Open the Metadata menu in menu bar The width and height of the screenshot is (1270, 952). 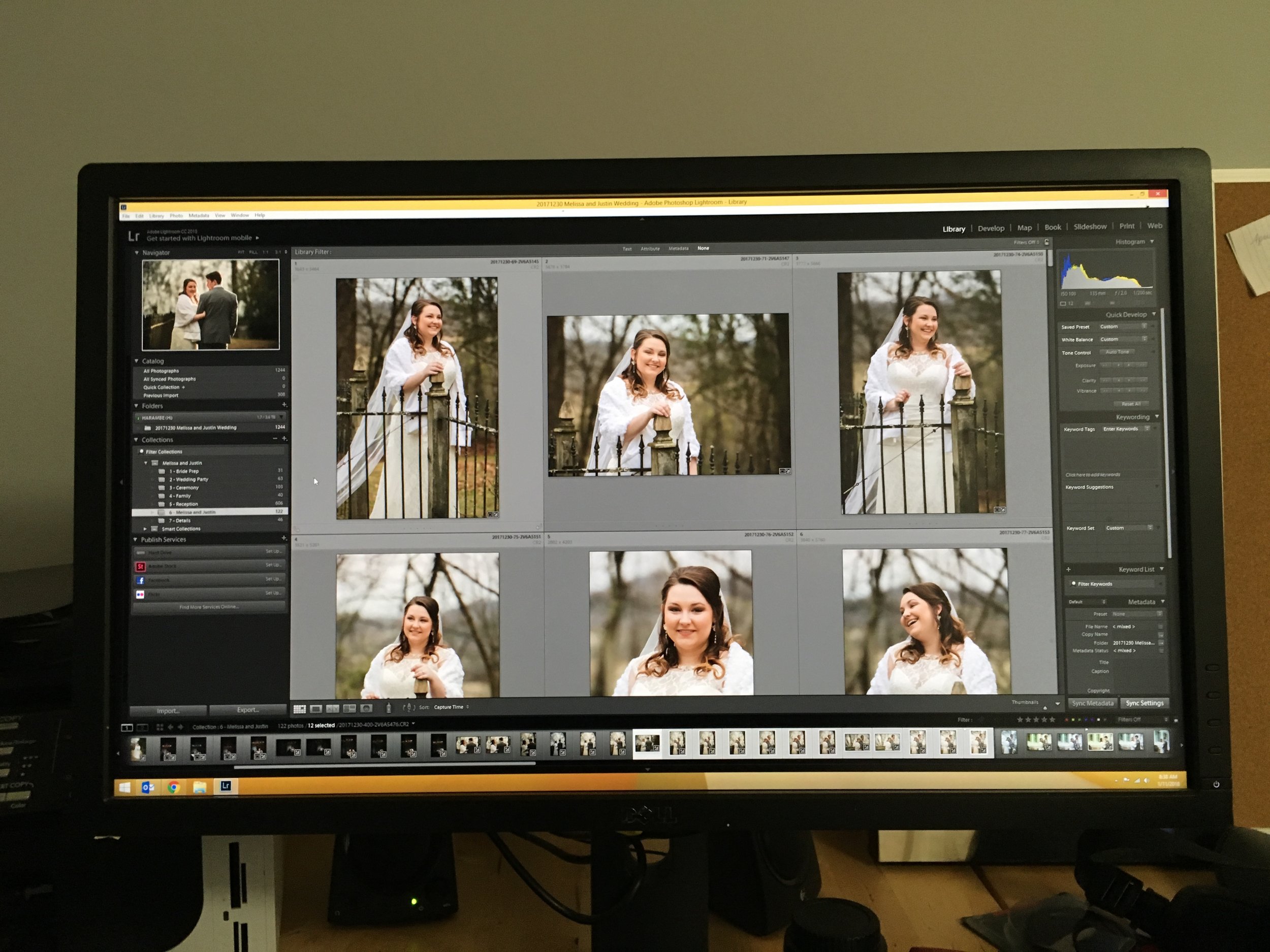pyautogui.click(x=199, y=216)
